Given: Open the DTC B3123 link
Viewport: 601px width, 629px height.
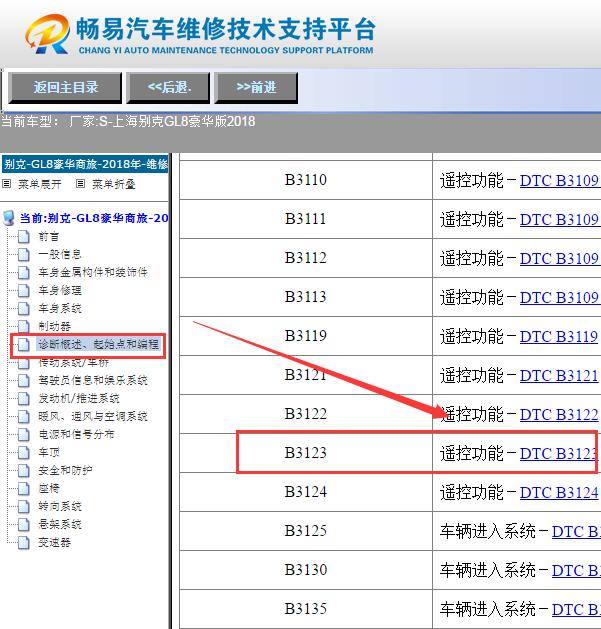Looking at the screenshot, I should tap(558, 453).
